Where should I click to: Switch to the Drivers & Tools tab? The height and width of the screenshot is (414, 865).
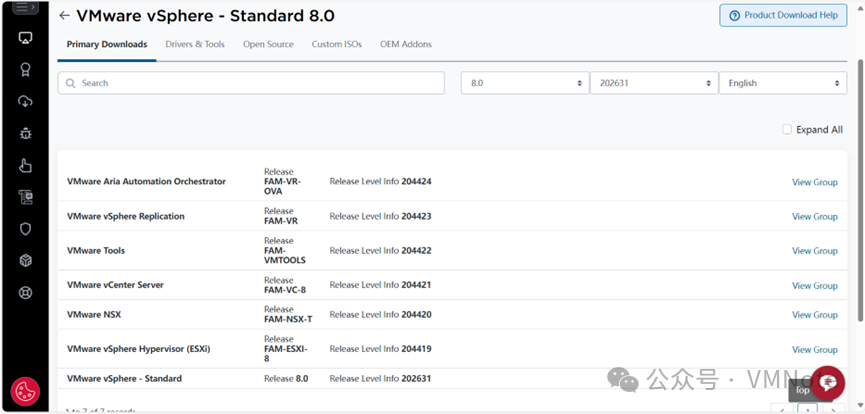click(195, 44)
